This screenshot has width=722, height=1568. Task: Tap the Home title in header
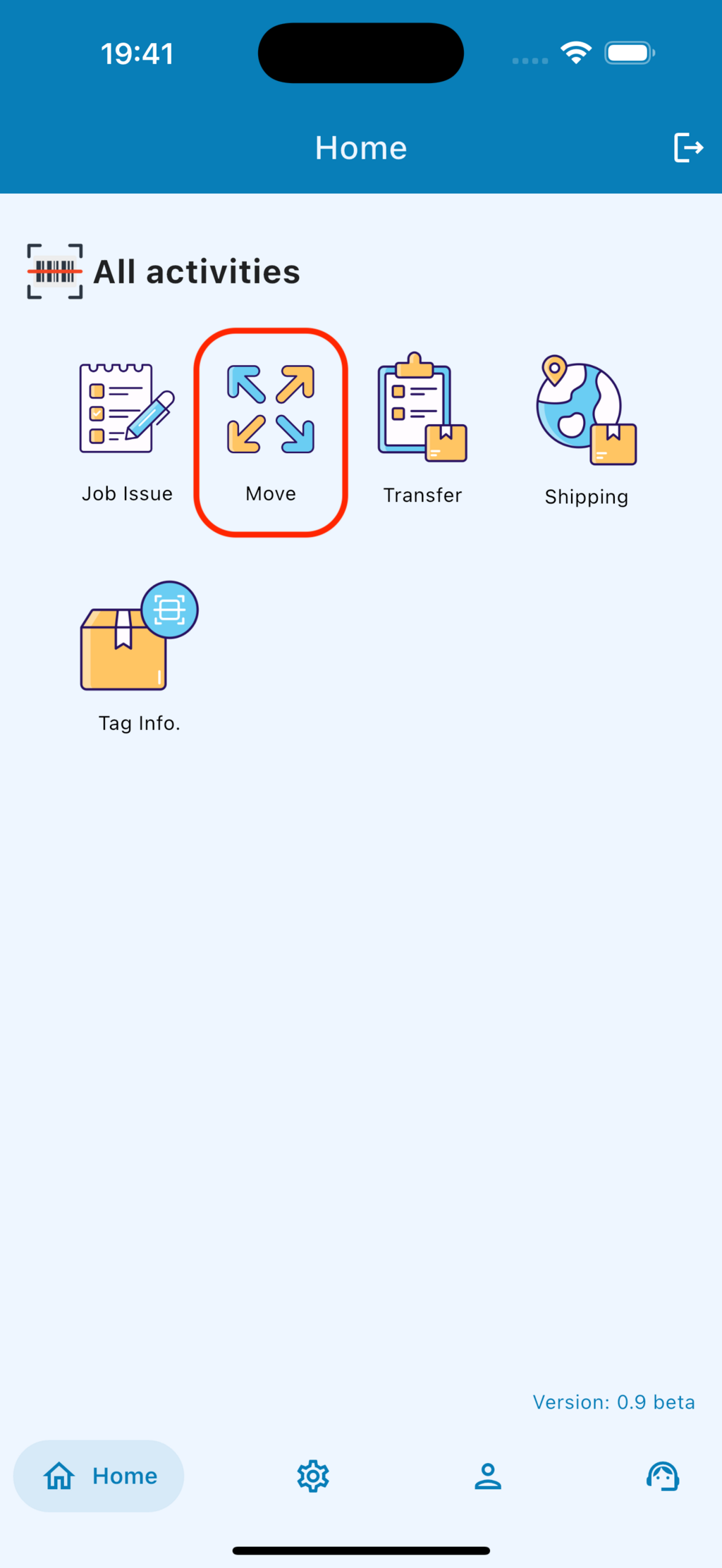361,148
